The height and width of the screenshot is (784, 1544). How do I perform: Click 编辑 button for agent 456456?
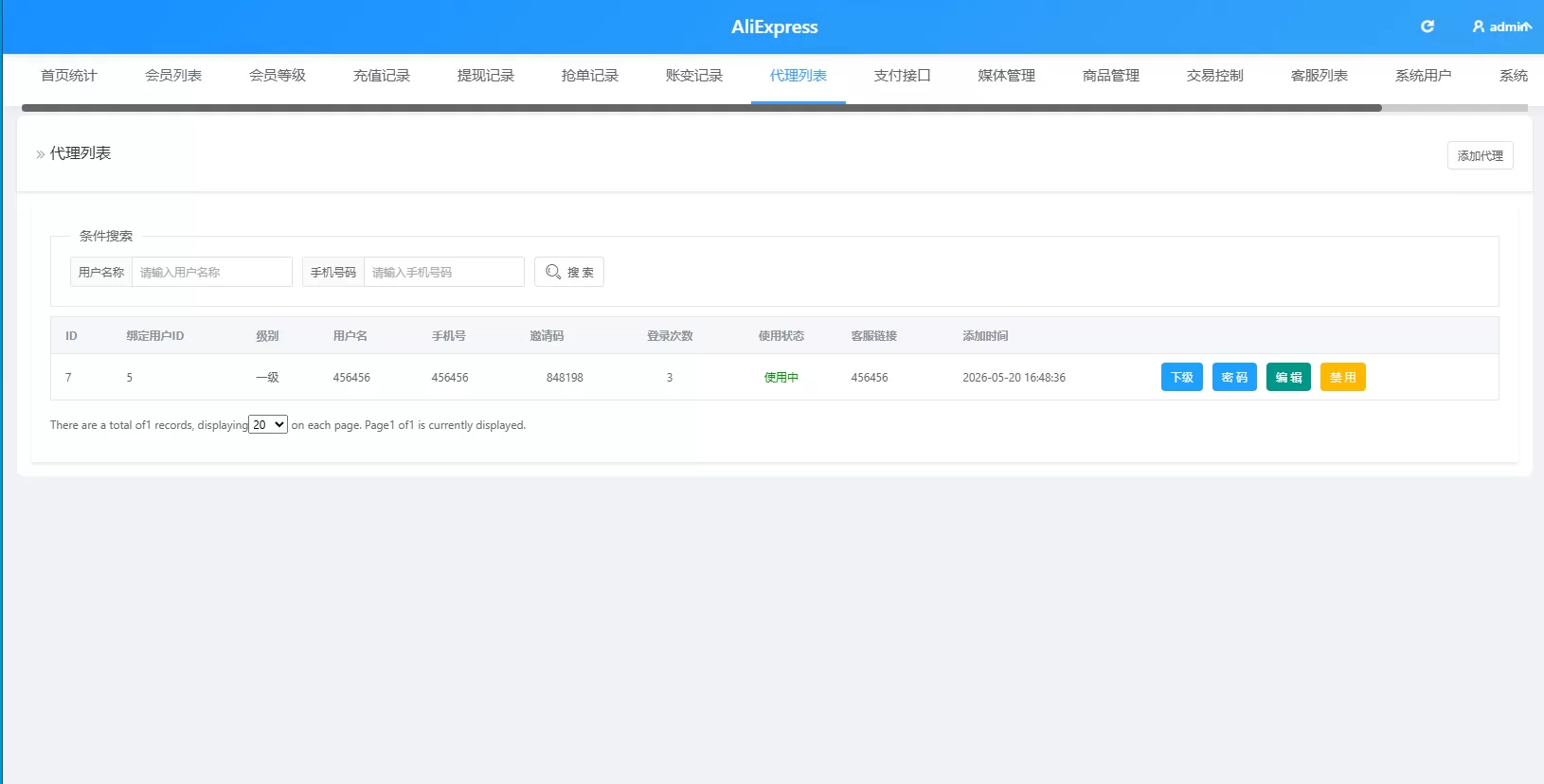click(x=1288, y=377)
